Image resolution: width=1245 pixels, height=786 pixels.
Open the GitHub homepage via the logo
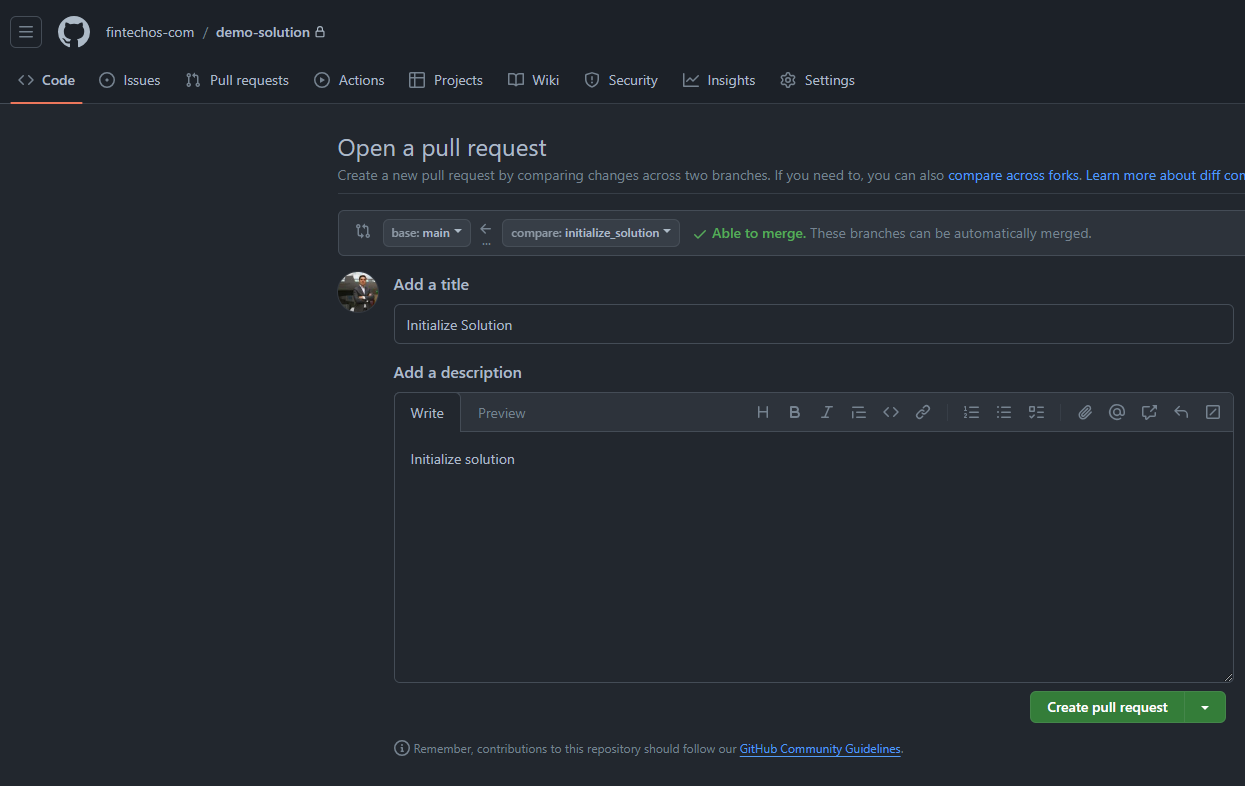pyautogui.click(x=74, y=32)
